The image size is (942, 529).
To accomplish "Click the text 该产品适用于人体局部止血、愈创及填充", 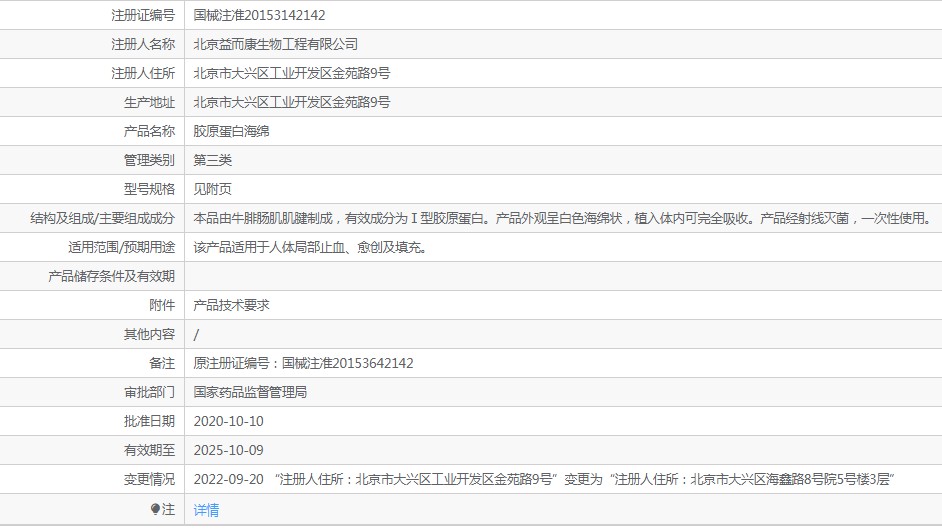I will pyautogui.click(x=310, y=247).
